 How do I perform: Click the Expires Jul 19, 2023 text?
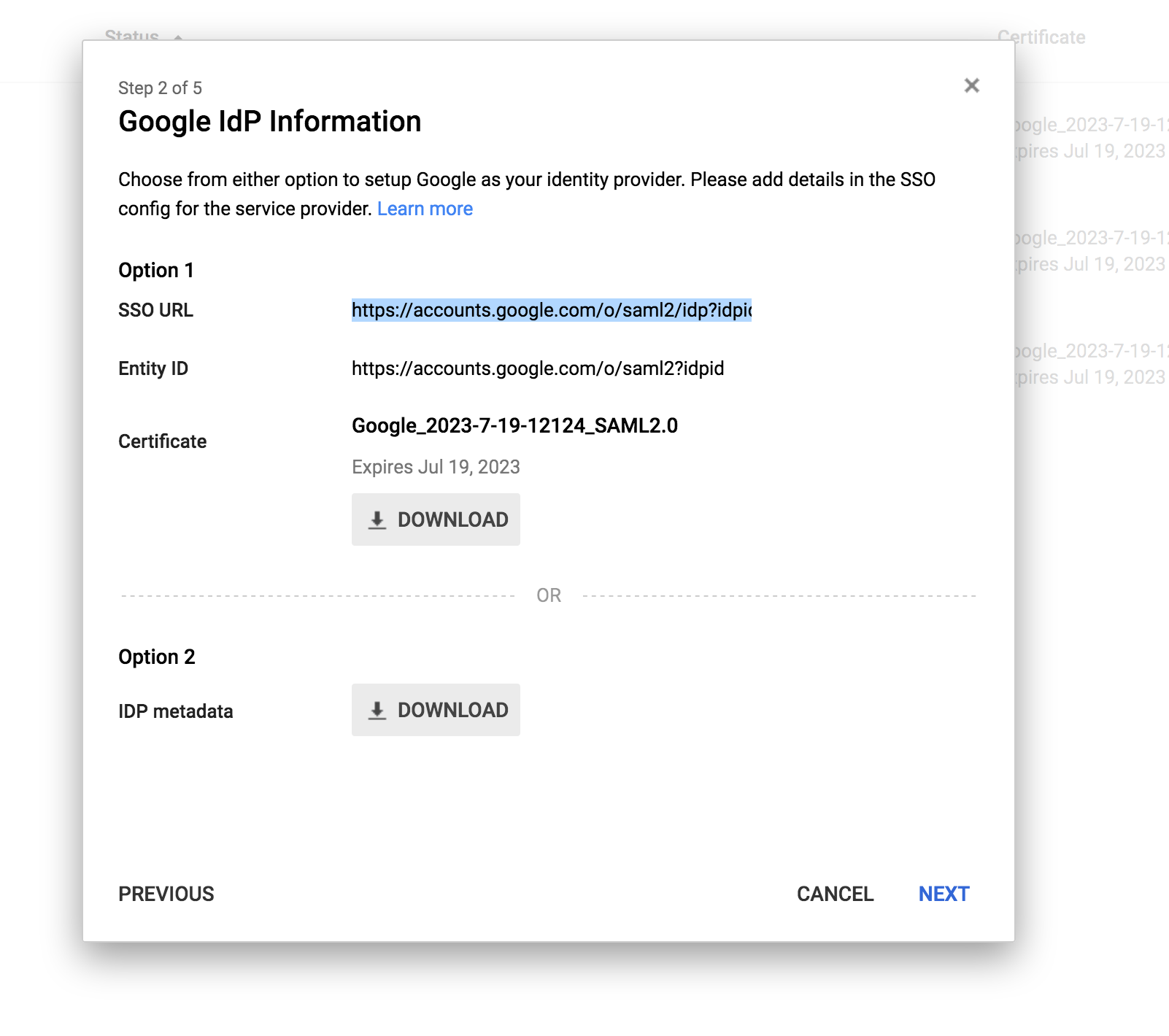click(435, 466)
